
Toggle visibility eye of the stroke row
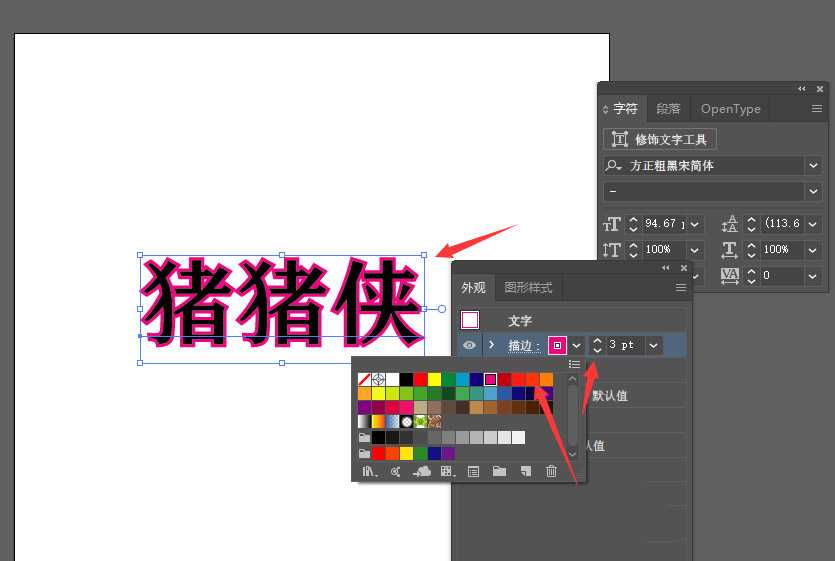[x=469, y=345]
